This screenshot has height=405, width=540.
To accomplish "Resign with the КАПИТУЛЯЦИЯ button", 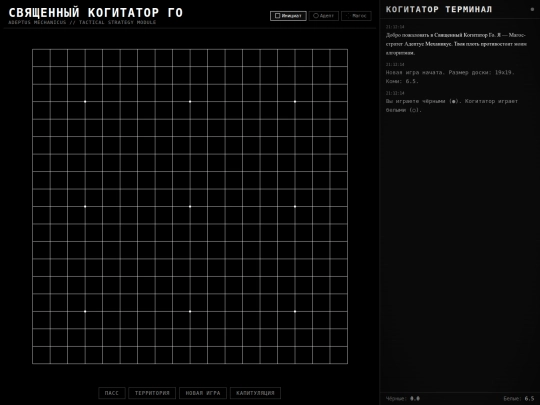I will click(256, 393).
